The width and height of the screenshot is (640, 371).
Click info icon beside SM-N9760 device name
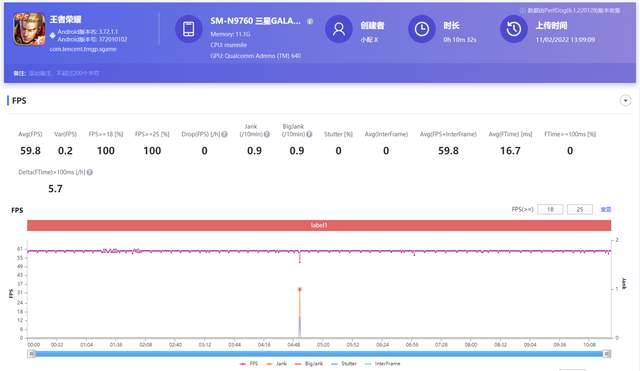coord(310,21)
